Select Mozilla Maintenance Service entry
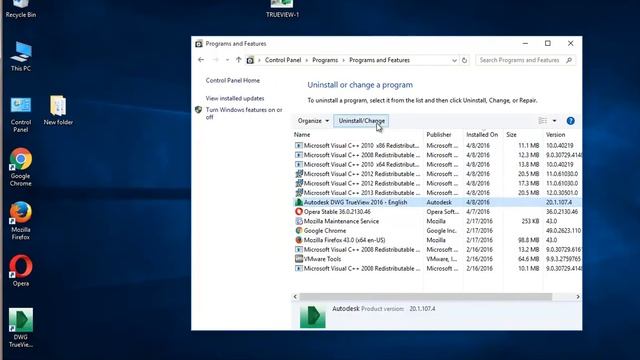Viewport: 640px width, 360px height. pos(438,221)
